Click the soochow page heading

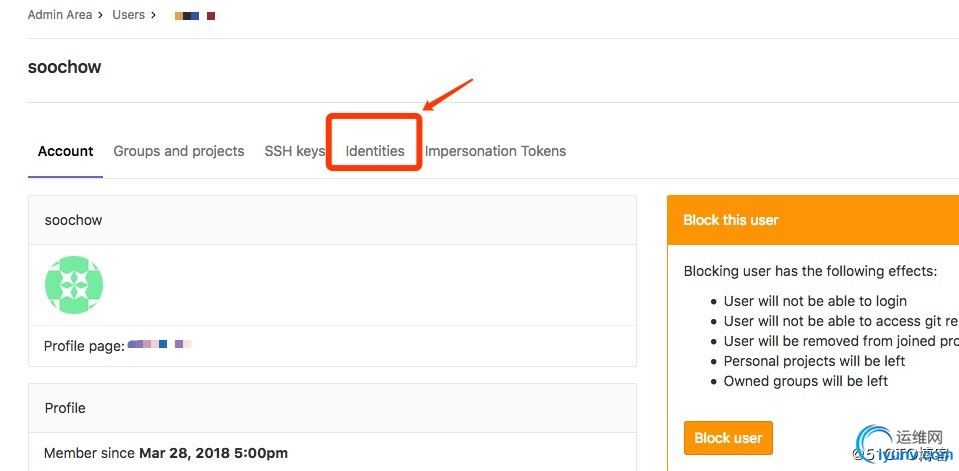pyautogui.click(x=65, y=67)
